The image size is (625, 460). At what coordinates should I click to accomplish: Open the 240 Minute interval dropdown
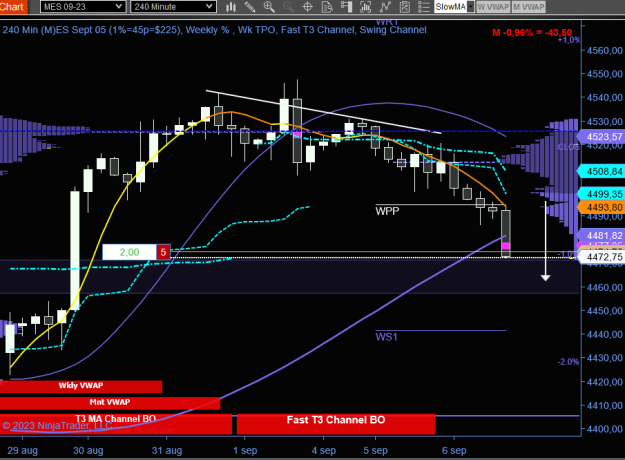[174, 7]
